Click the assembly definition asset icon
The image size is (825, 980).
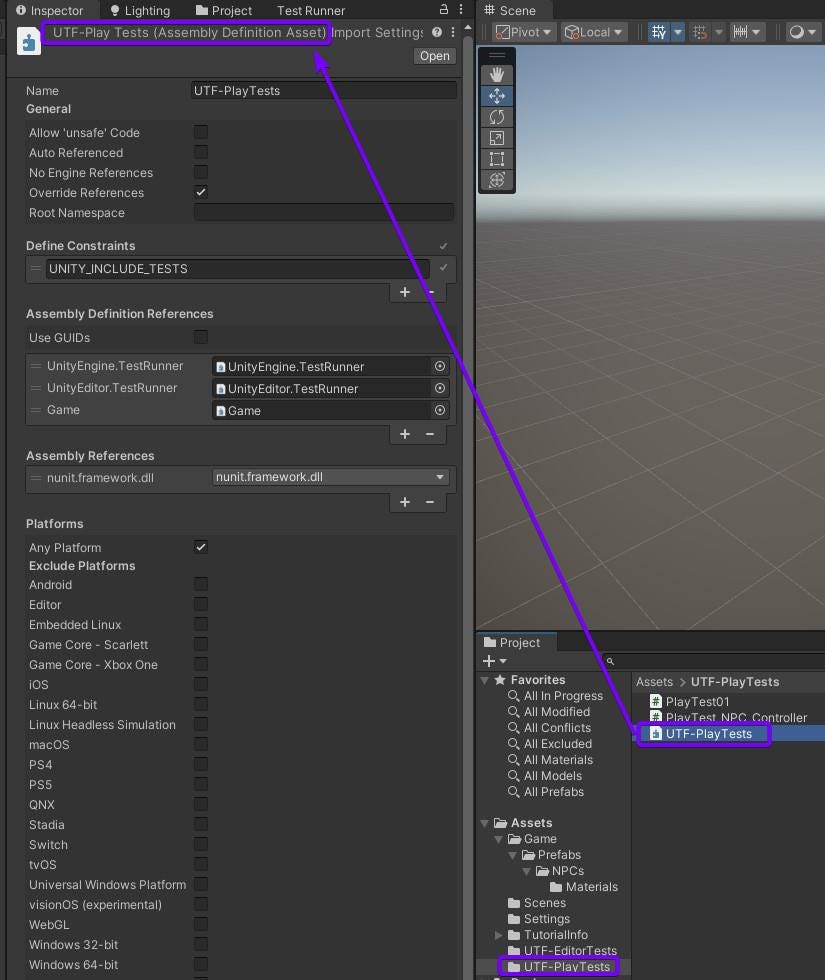29,42
